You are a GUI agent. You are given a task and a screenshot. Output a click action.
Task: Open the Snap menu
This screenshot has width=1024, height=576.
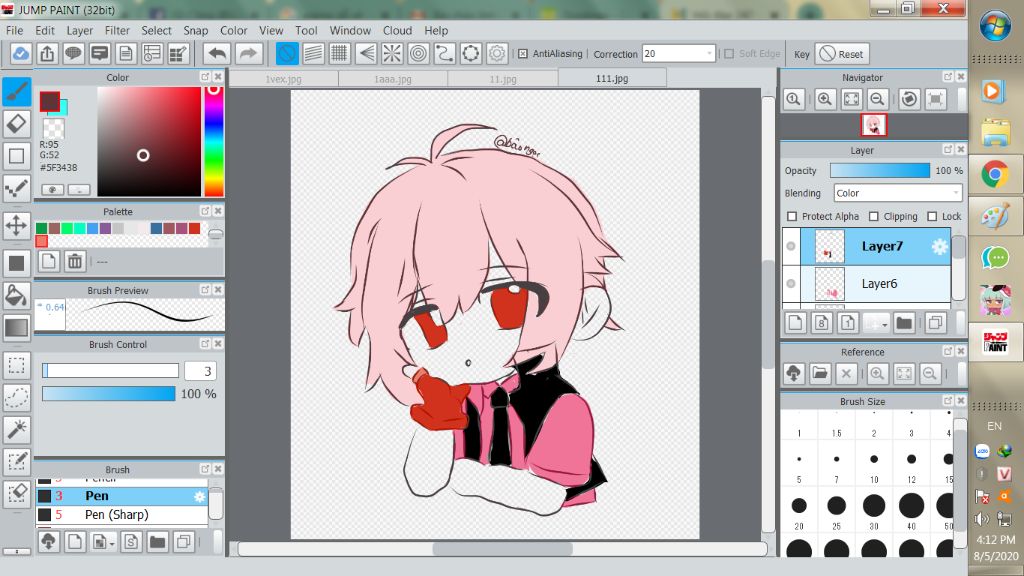coord(195,30)
